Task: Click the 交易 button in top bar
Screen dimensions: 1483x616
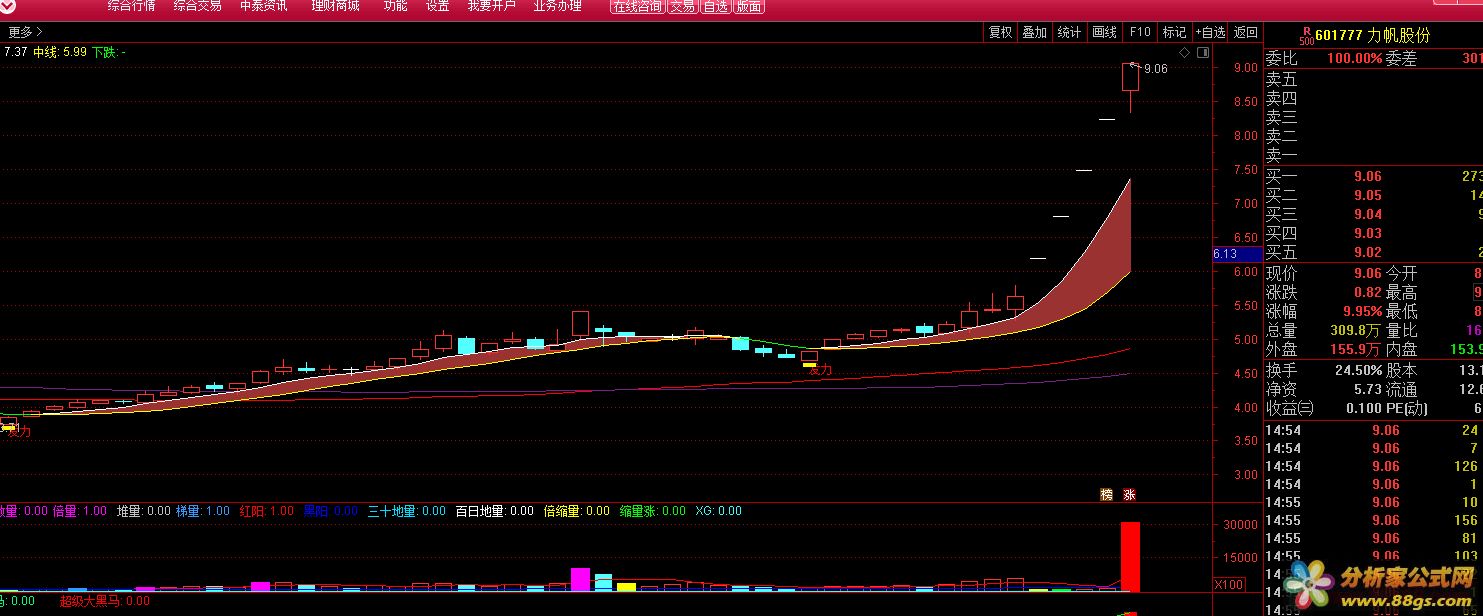Action: pos(682,7)
